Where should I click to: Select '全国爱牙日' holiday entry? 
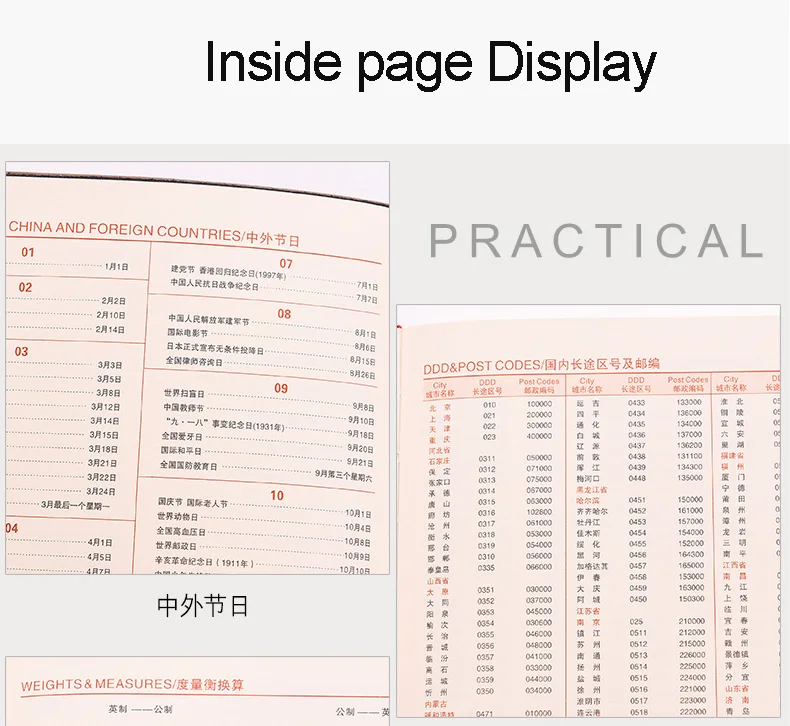[182, 436]
